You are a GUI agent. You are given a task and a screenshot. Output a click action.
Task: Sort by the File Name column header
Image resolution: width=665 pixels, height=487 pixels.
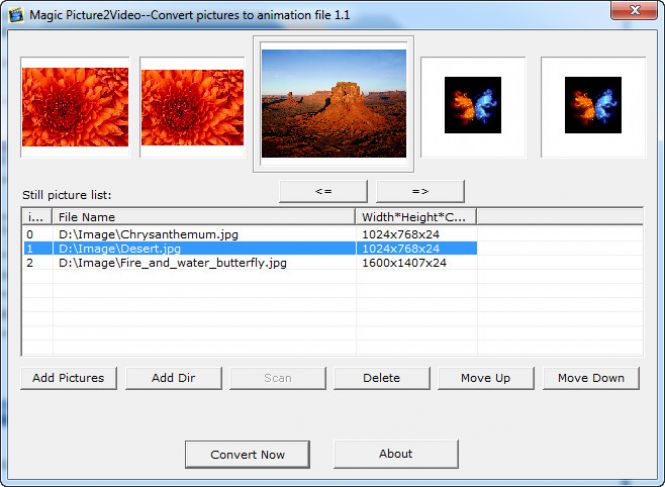tap(204, 216)
